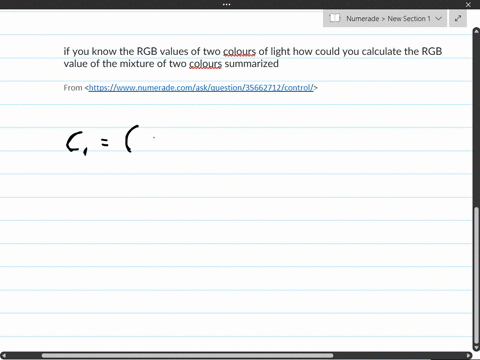This screenshot has height=360, width=480.
Task: Close the window with the X button
Action: (468, 5)
